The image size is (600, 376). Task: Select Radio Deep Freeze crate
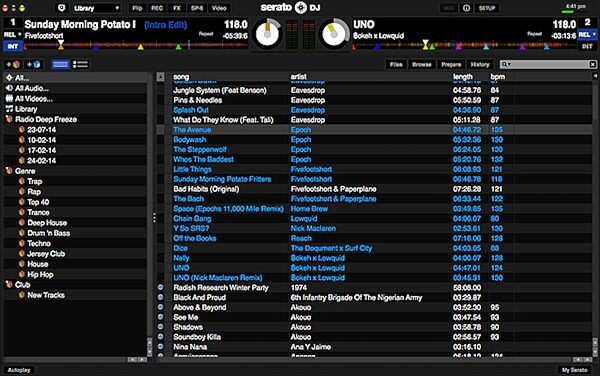point(75,119)
